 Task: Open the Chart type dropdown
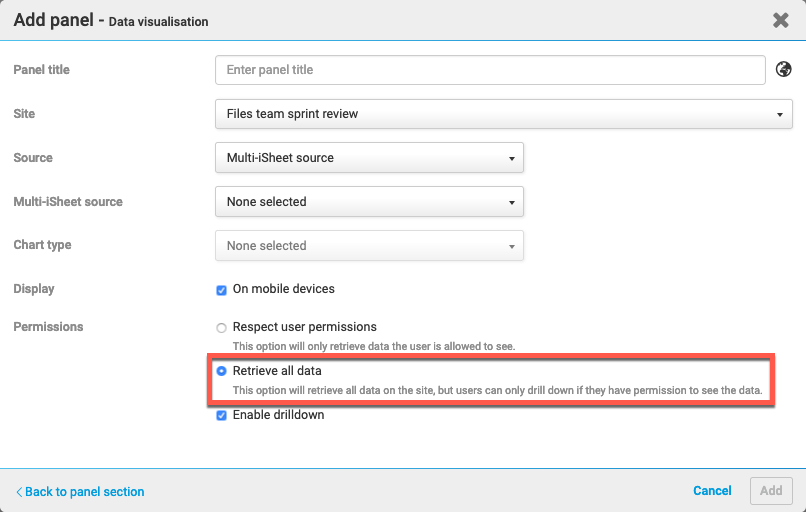pos(369,246)
